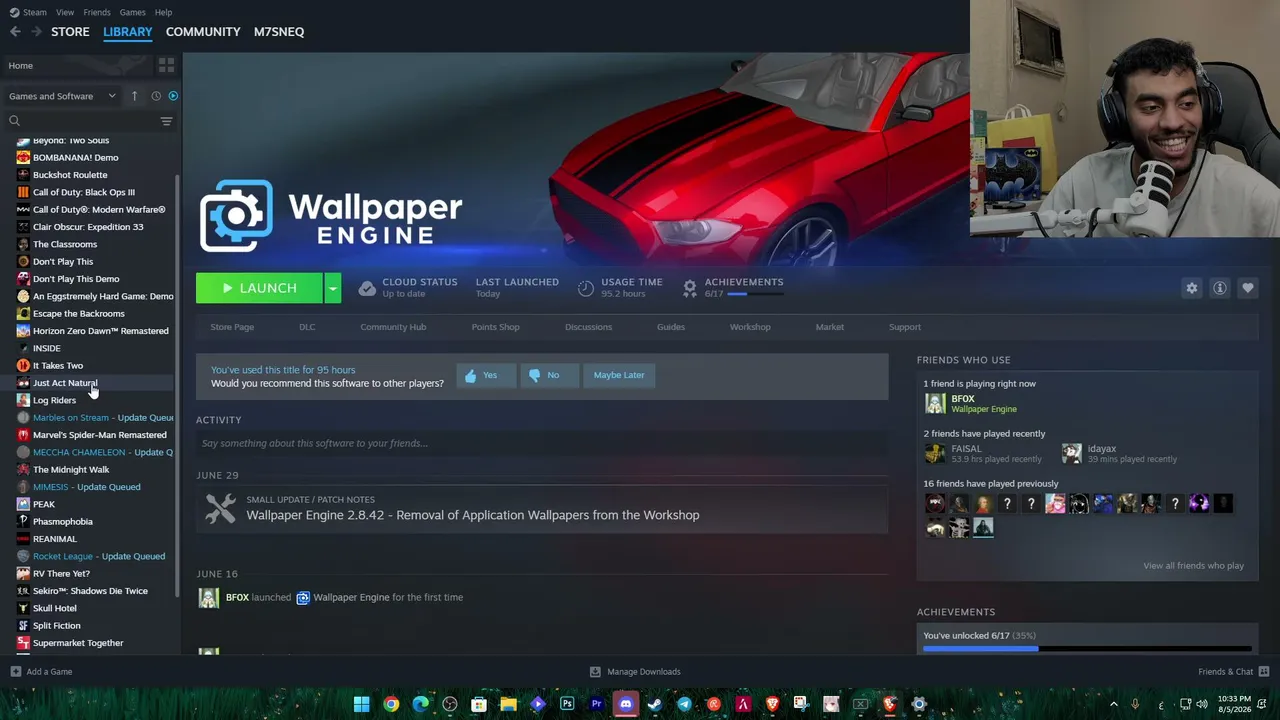The height and width of the screenshot is (720, 1280).
Task: Open the Launch options dropdown arrow
Action: 332,288
